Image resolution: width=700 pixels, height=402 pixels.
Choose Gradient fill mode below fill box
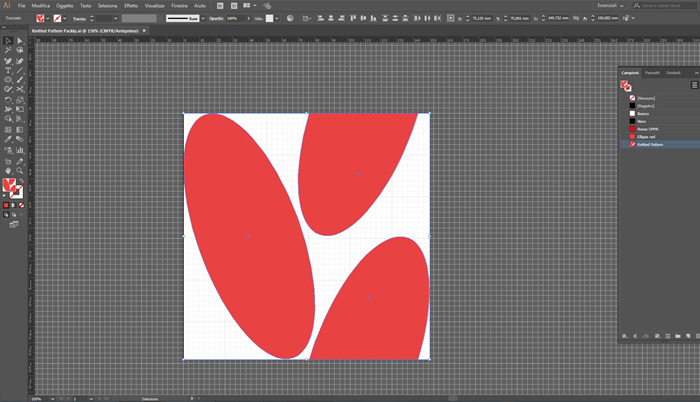(x=13, y=205)
